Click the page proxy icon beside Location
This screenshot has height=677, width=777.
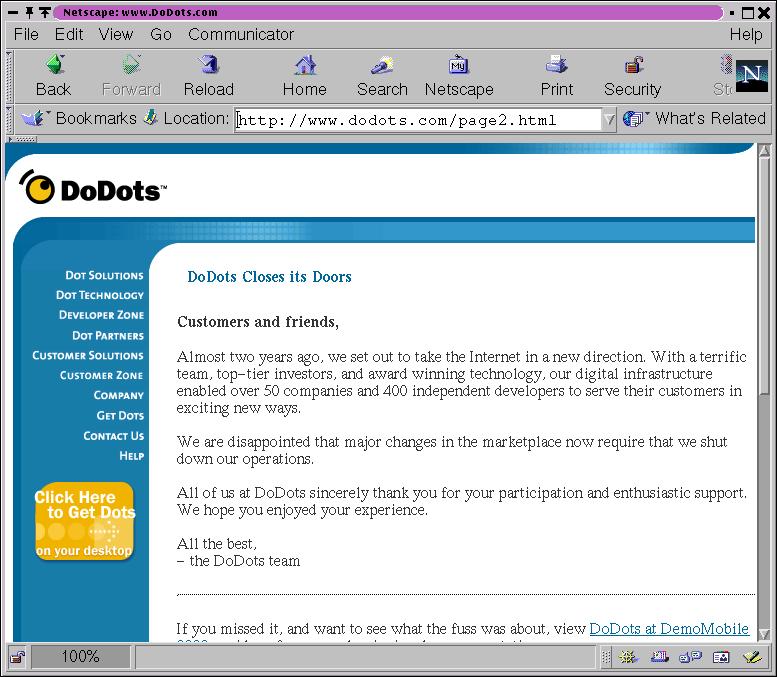[x=151, y=118]
